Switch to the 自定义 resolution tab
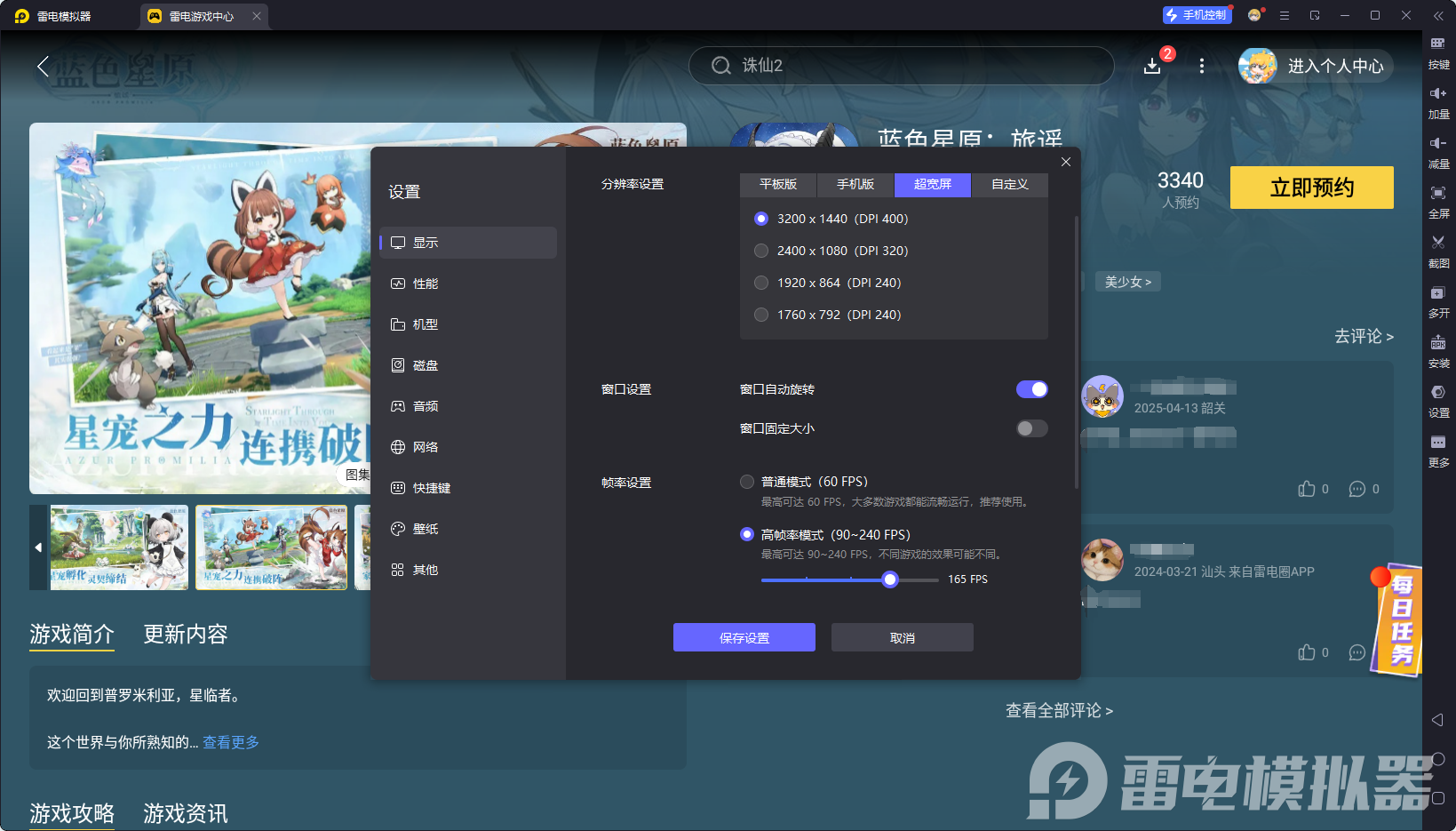 coord(1010,184)
